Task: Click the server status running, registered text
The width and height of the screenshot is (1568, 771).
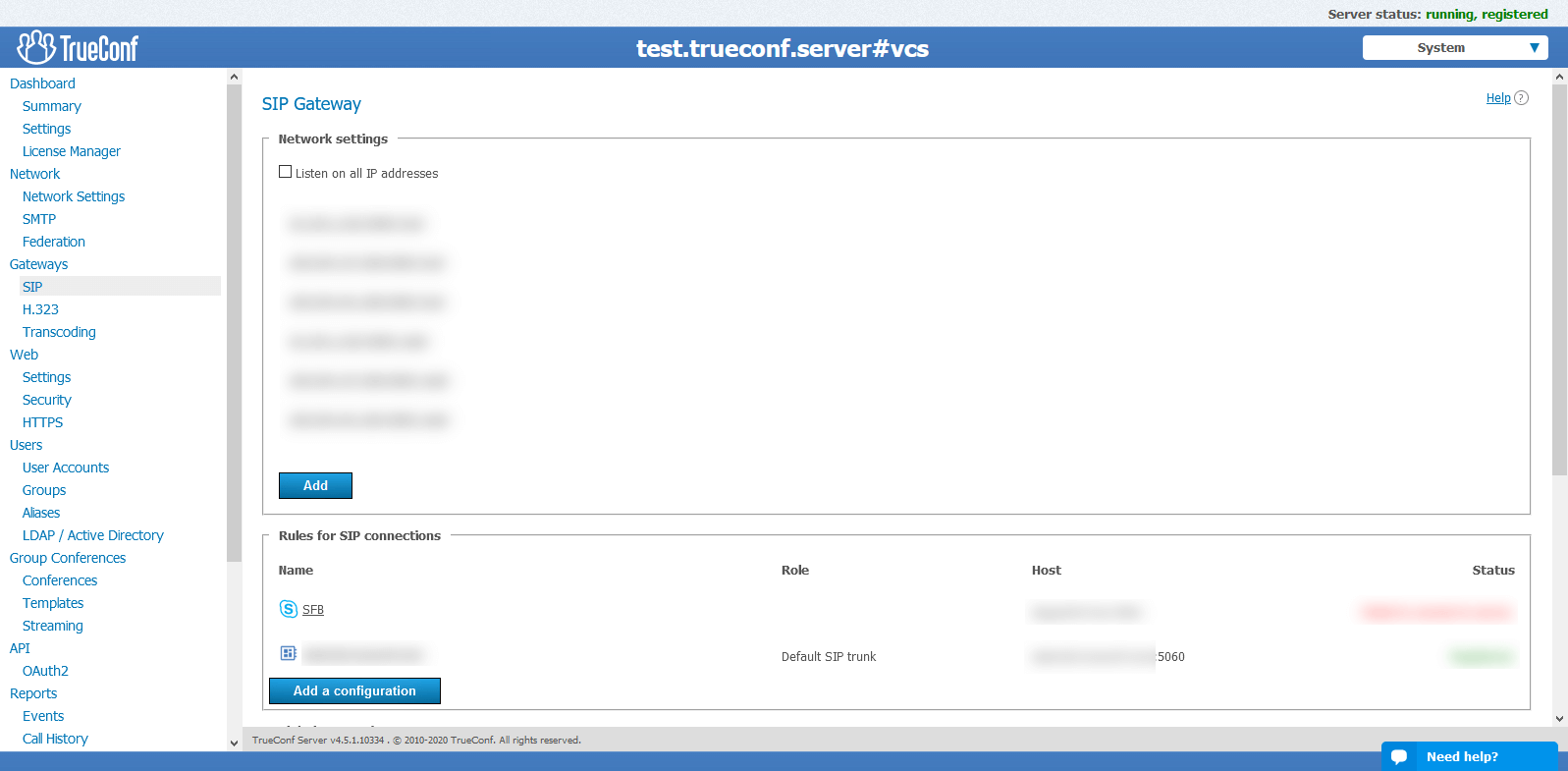Action: [1487, 14]
